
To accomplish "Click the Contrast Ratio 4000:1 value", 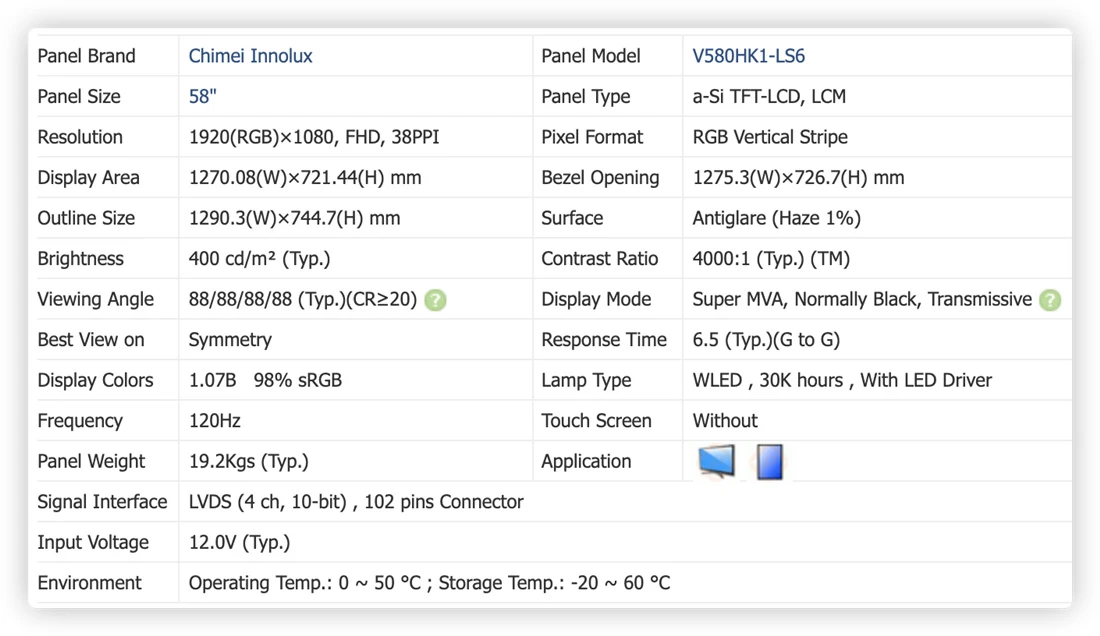I will pos(771,259).
